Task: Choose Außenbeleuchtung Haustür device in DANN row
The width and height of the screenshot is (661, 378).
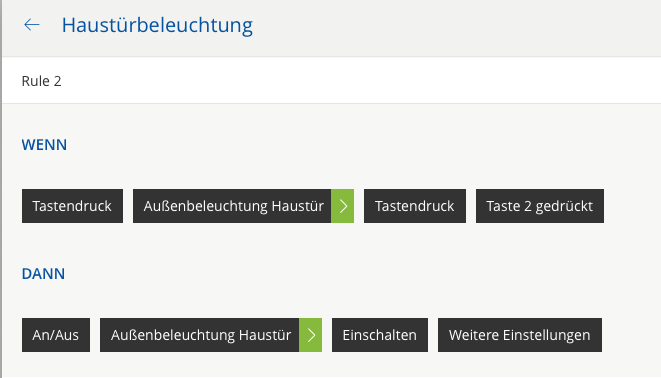Action: pyautogui.click(x=200, y=335)
